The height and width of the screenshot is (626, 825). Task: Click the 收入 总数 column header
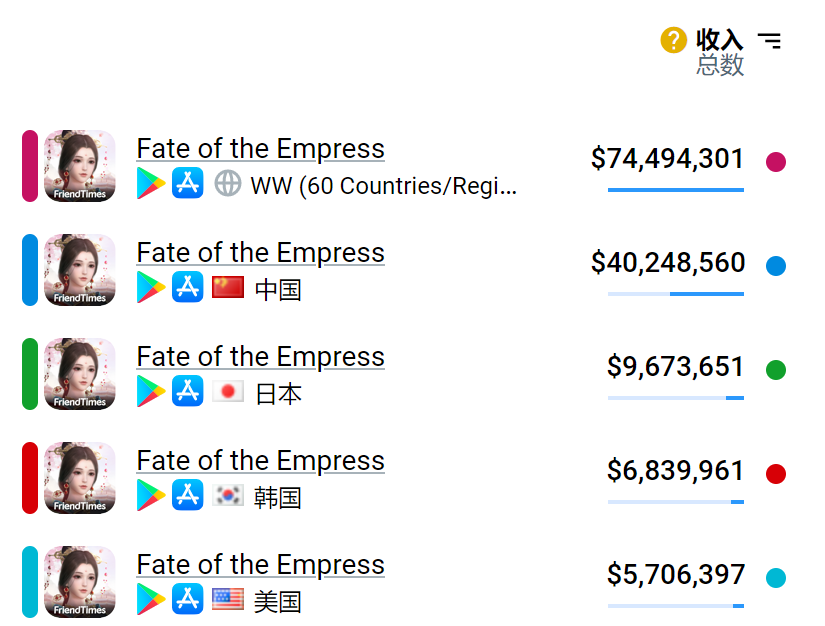[x=720, y=52]
